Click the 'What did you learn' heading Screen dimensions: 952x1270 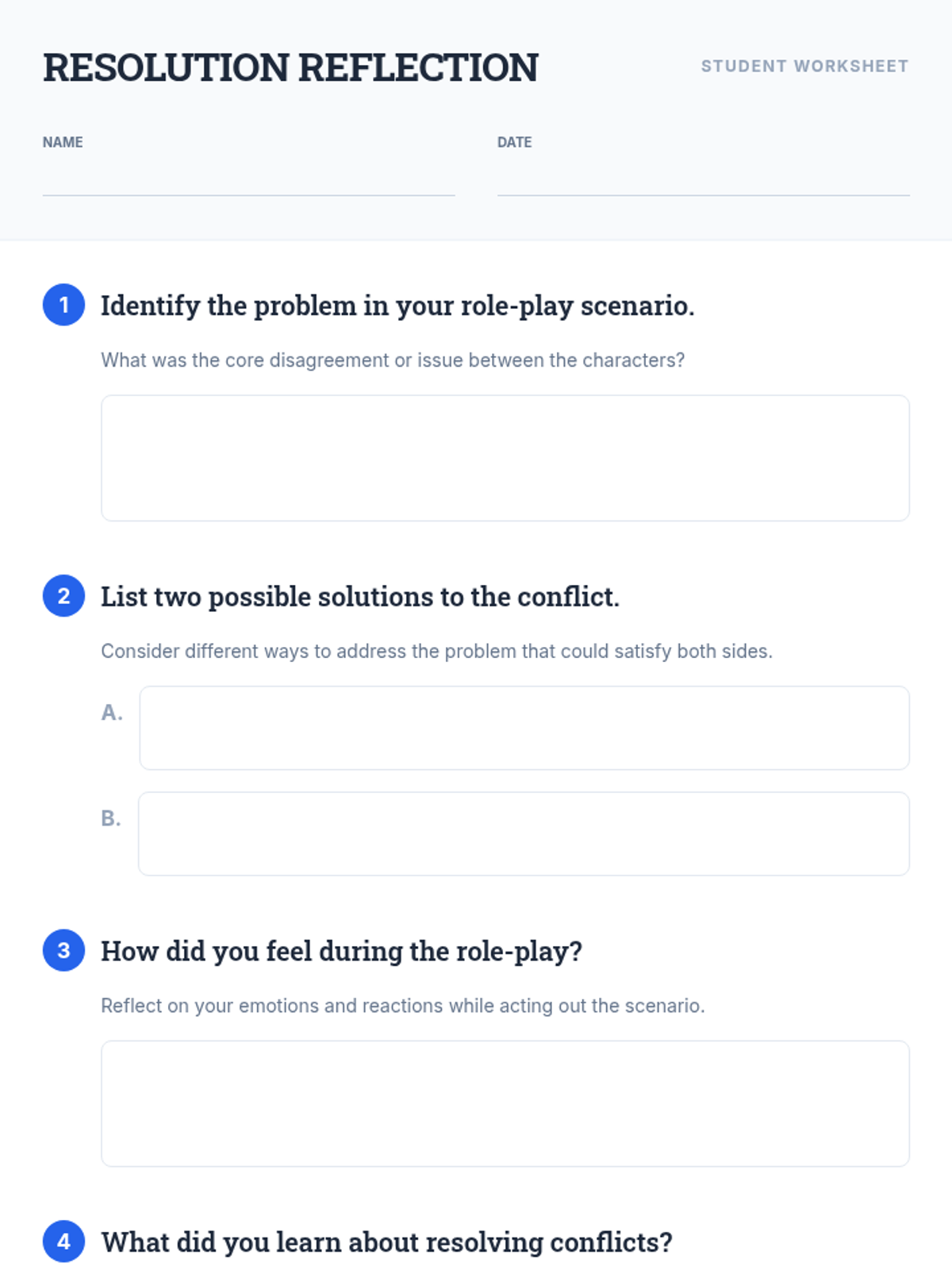(x=386, y=1242)
